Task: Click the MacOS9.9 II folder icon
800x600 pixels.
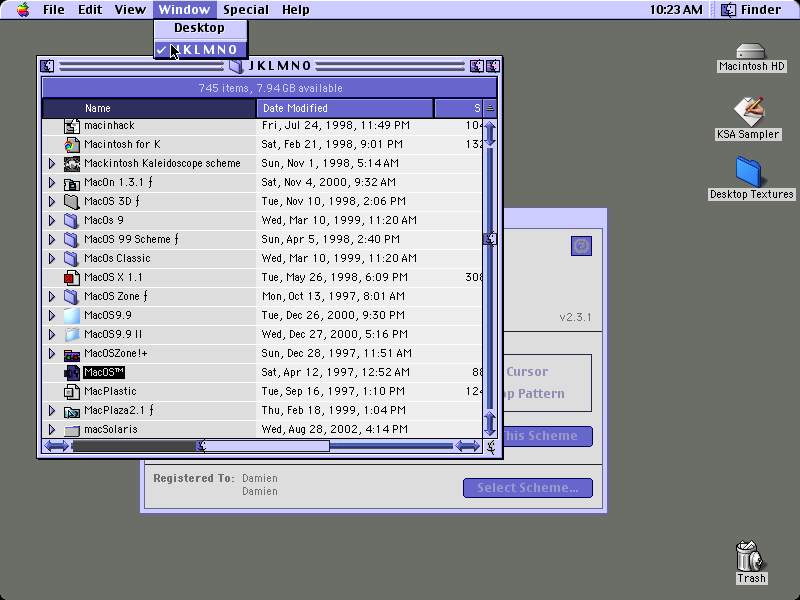Action: pyautogui.click(x=71, y=335)
